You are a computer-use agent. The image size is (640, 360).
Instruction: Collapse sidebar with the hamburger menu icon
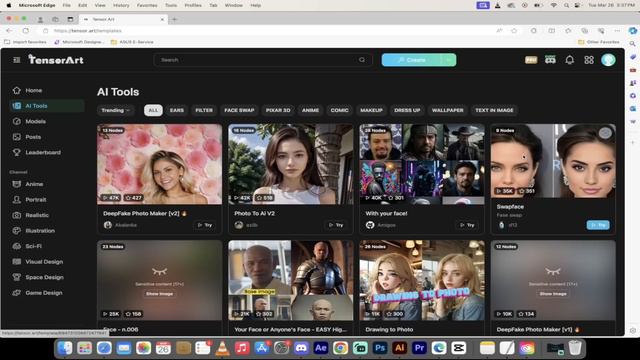click(17, 60)
